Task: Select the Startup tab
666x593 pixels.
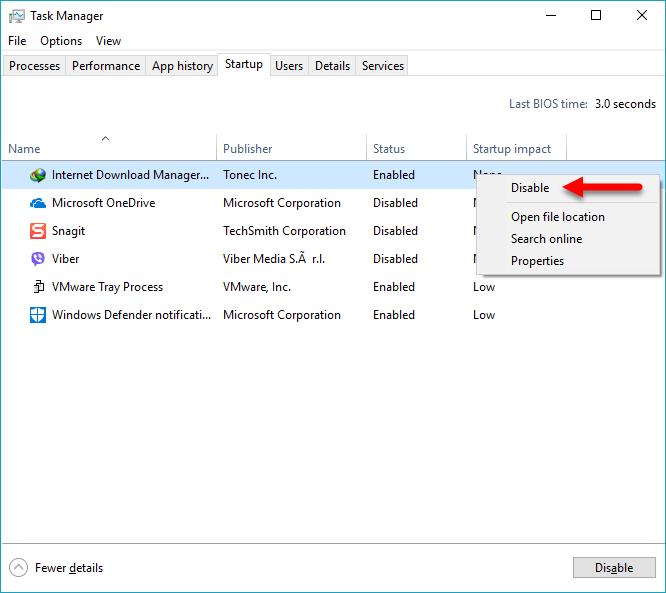Action: coord(244,64)
